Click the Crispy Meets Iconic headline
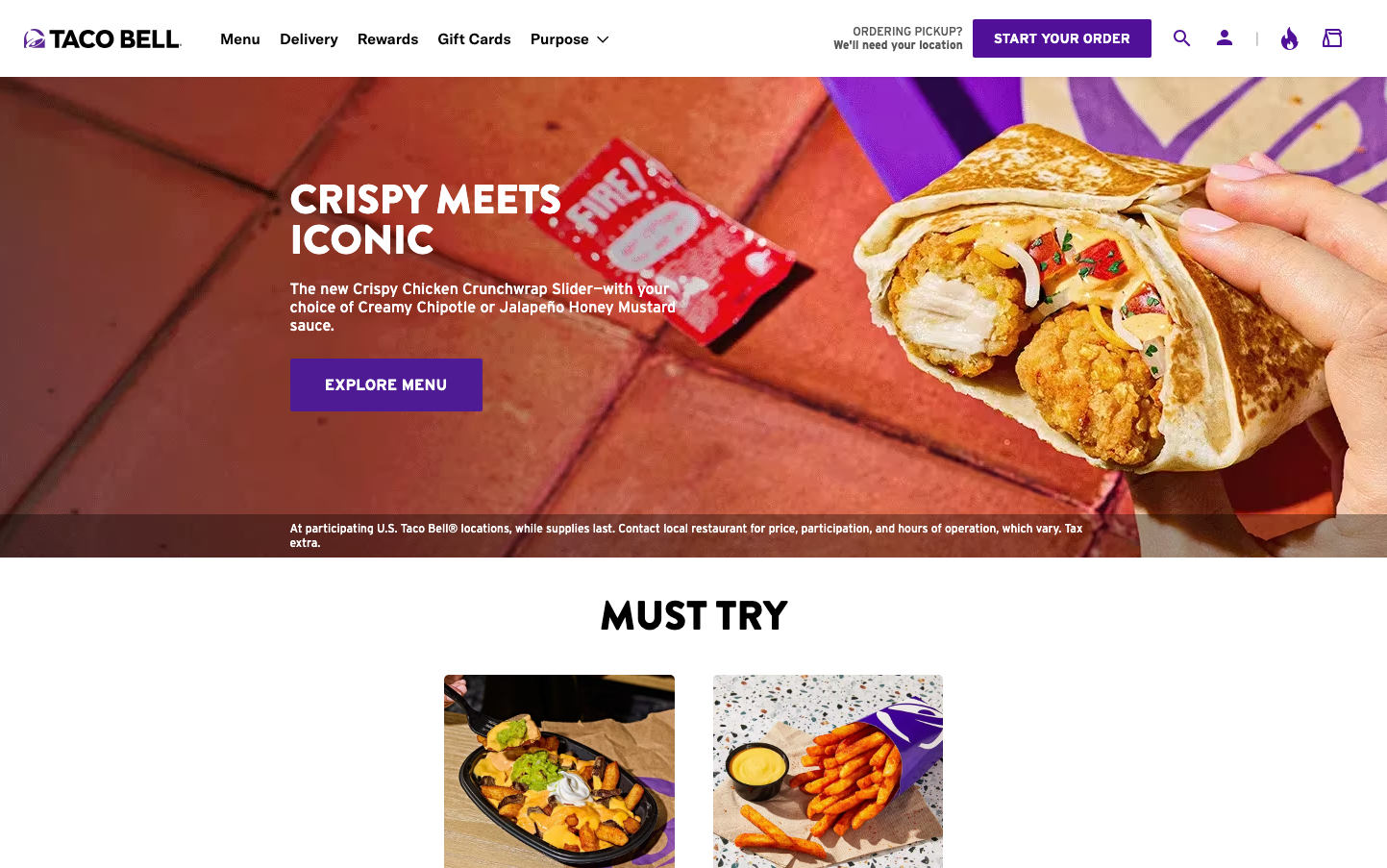 [x=426, y=220]
